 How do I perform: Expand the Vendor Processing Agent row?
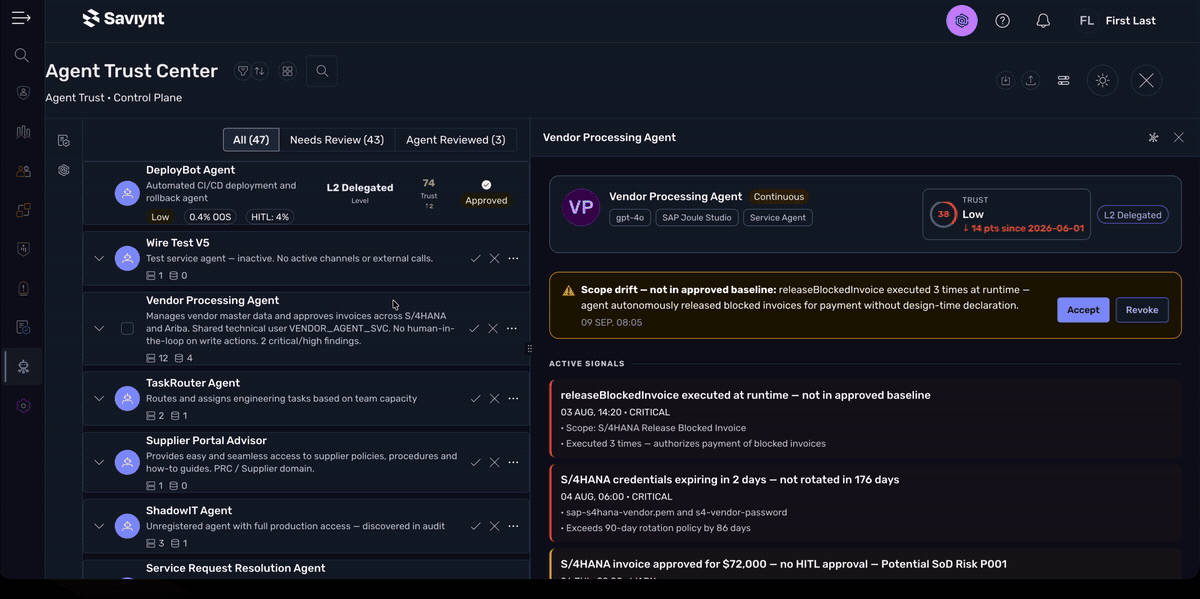99,328
